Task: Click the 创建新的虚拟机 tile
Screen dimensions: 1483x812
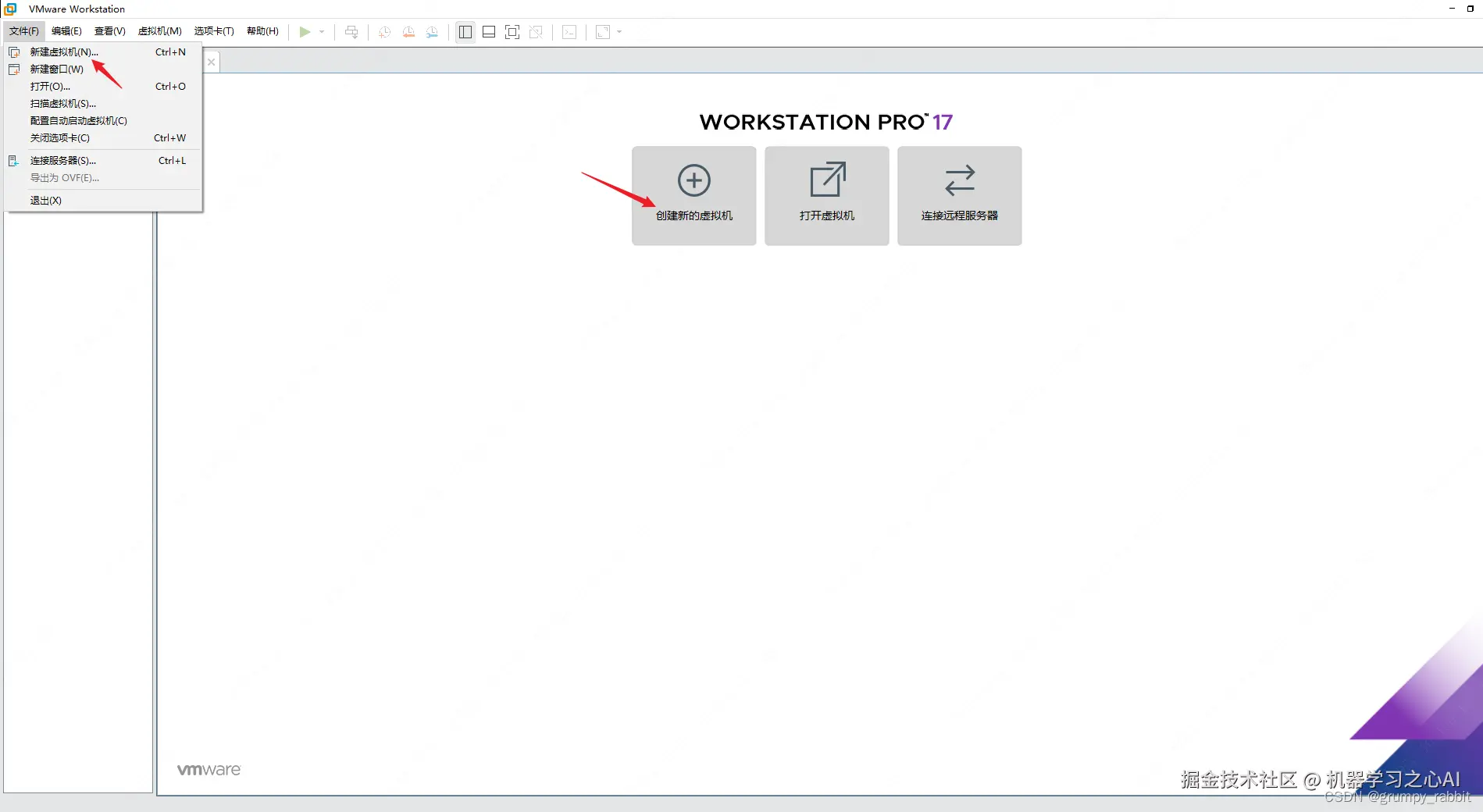Action: (x=694, y=196)
